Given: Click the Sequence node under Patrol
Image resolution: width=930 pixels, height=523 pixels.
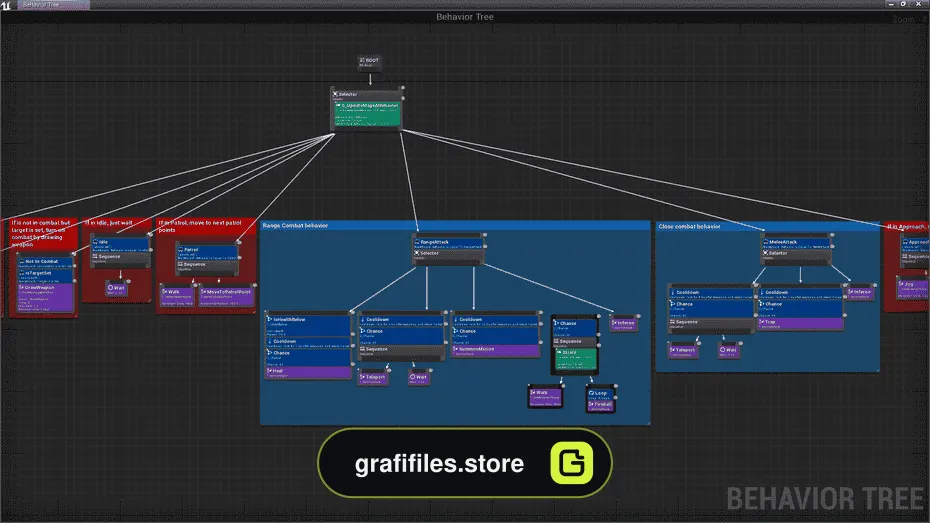Looking at the screenshot, I should click(208, 267).
